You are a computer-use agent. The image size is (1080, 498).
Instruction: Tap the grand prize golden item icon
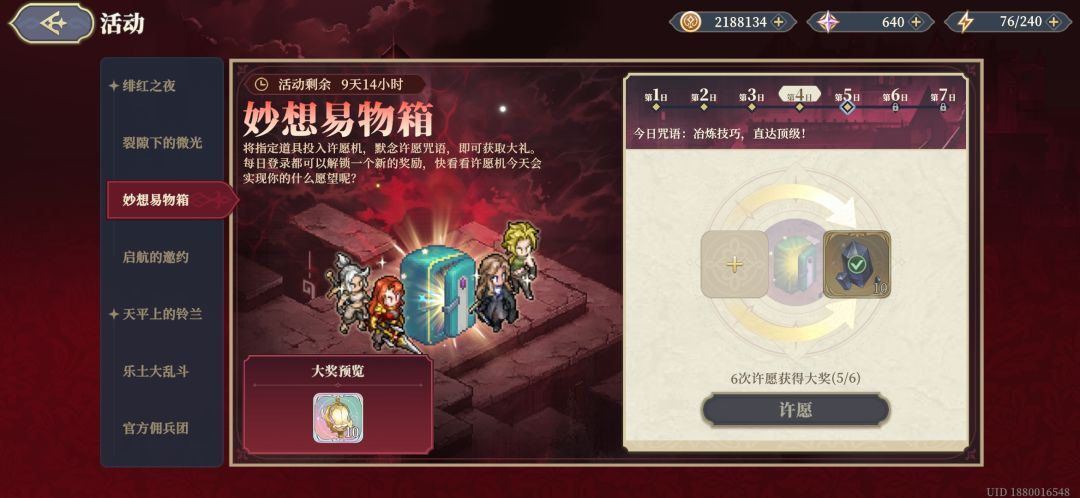339,417
